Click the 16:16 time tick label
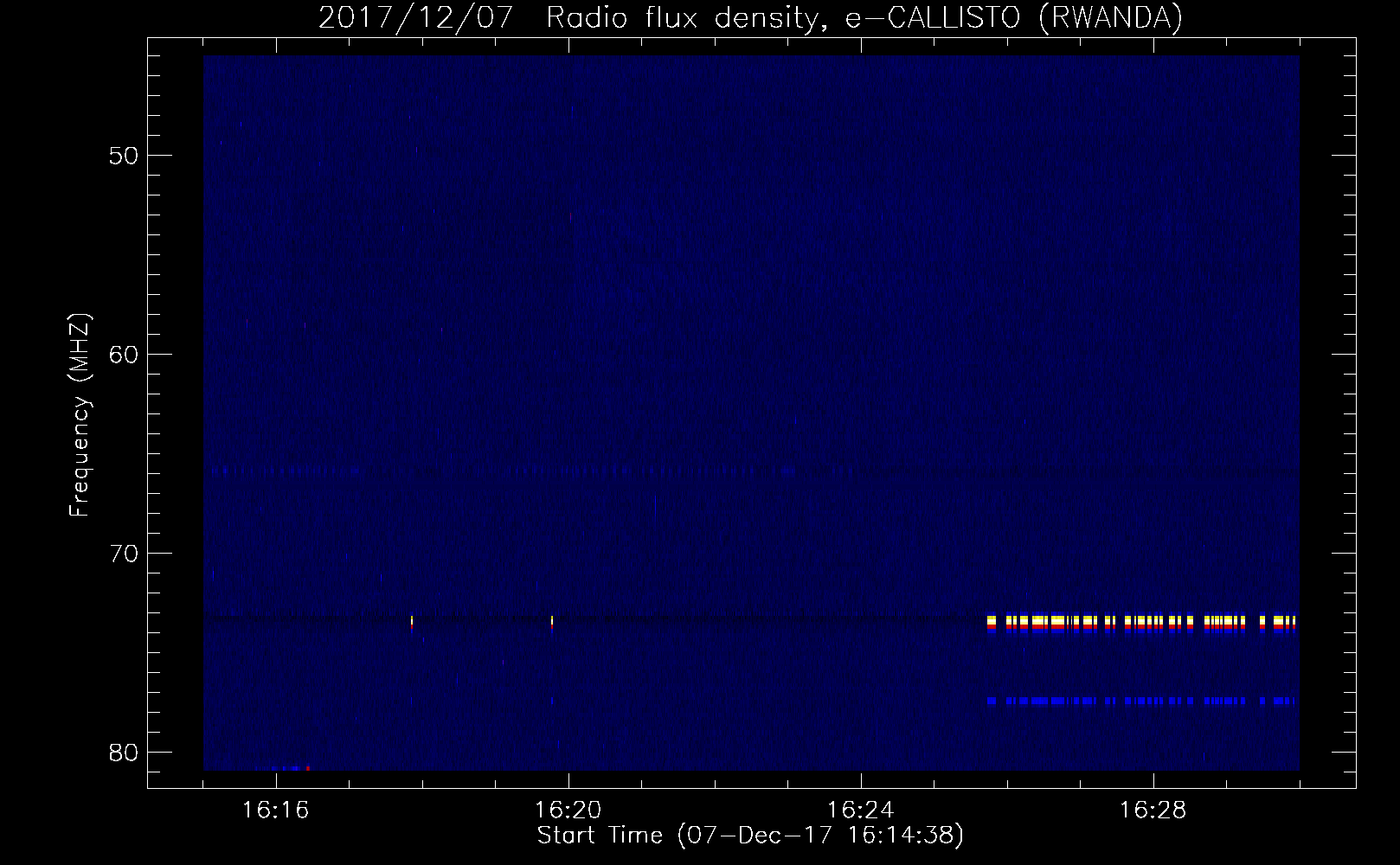 pos(276,811)
